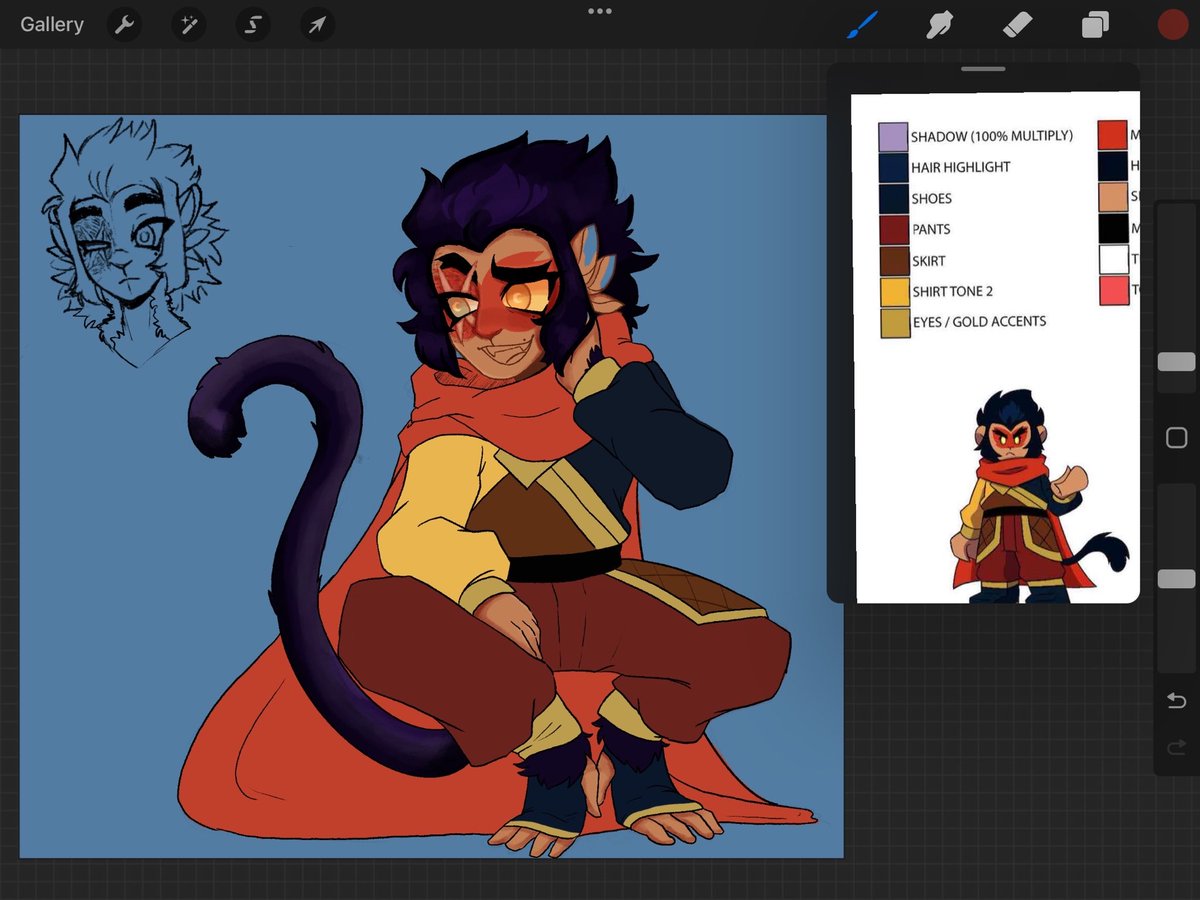Pick the white swatch in second column
Image resolution: width=1200 pixels, height=900 pixels.
tap(1113, 259)
